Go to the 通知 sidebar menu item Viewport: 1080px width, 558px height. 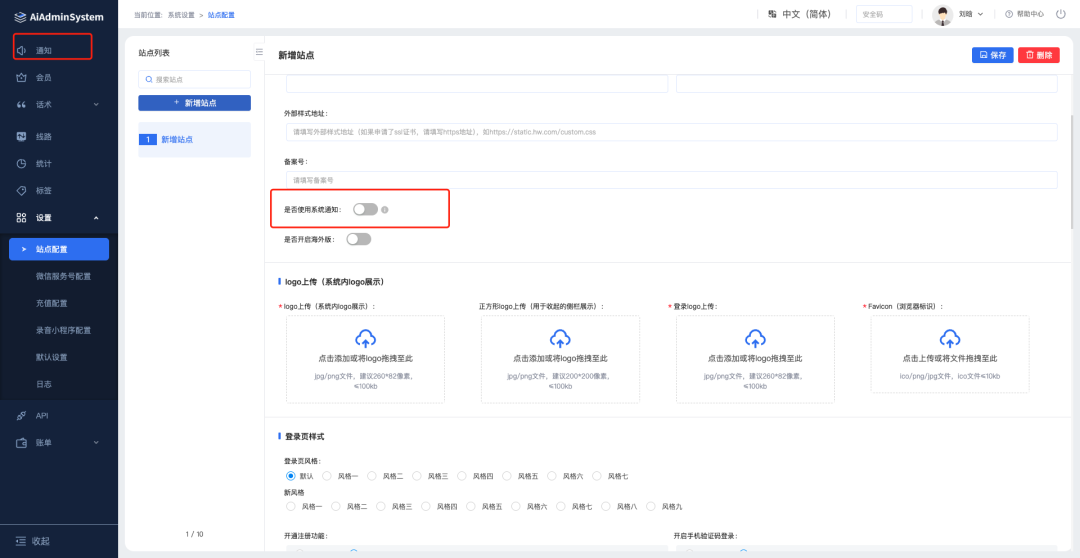click(x=44, y=50)
